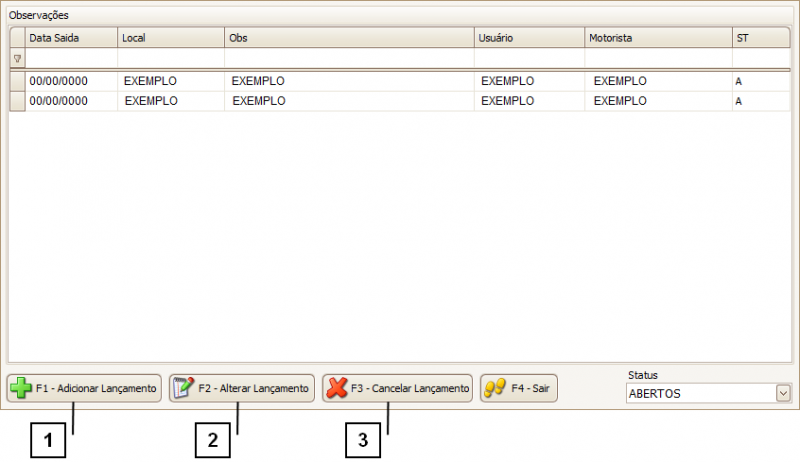Click the funnel filter icon in grid

(17, 59)
